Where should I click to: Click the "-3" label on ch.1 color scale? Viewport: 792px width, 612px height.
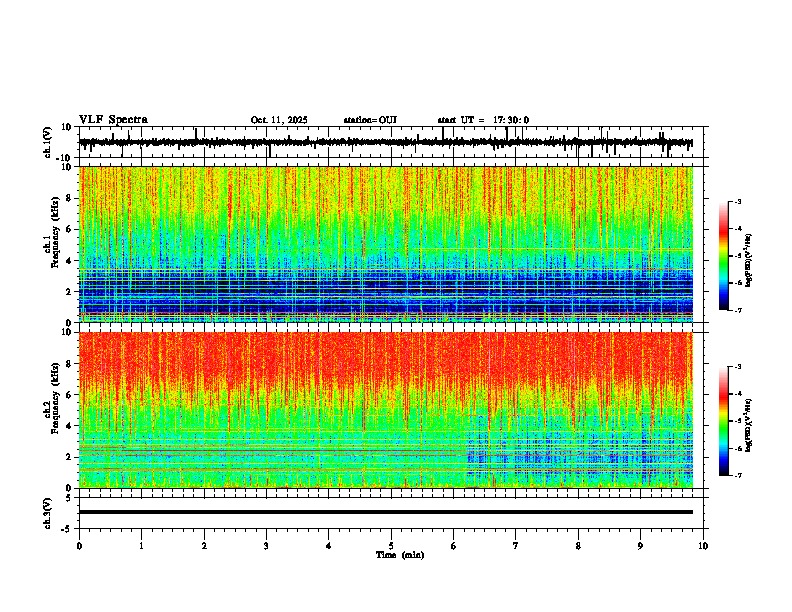tap(738, 201)
